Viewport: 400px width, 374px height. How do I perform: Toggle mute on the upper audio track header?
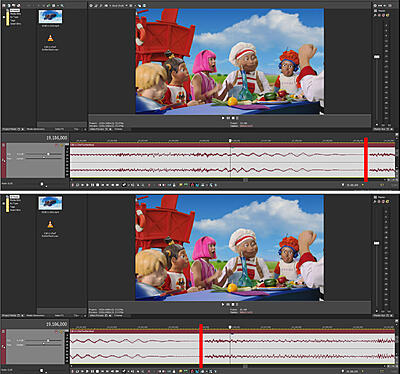(56, 145)
